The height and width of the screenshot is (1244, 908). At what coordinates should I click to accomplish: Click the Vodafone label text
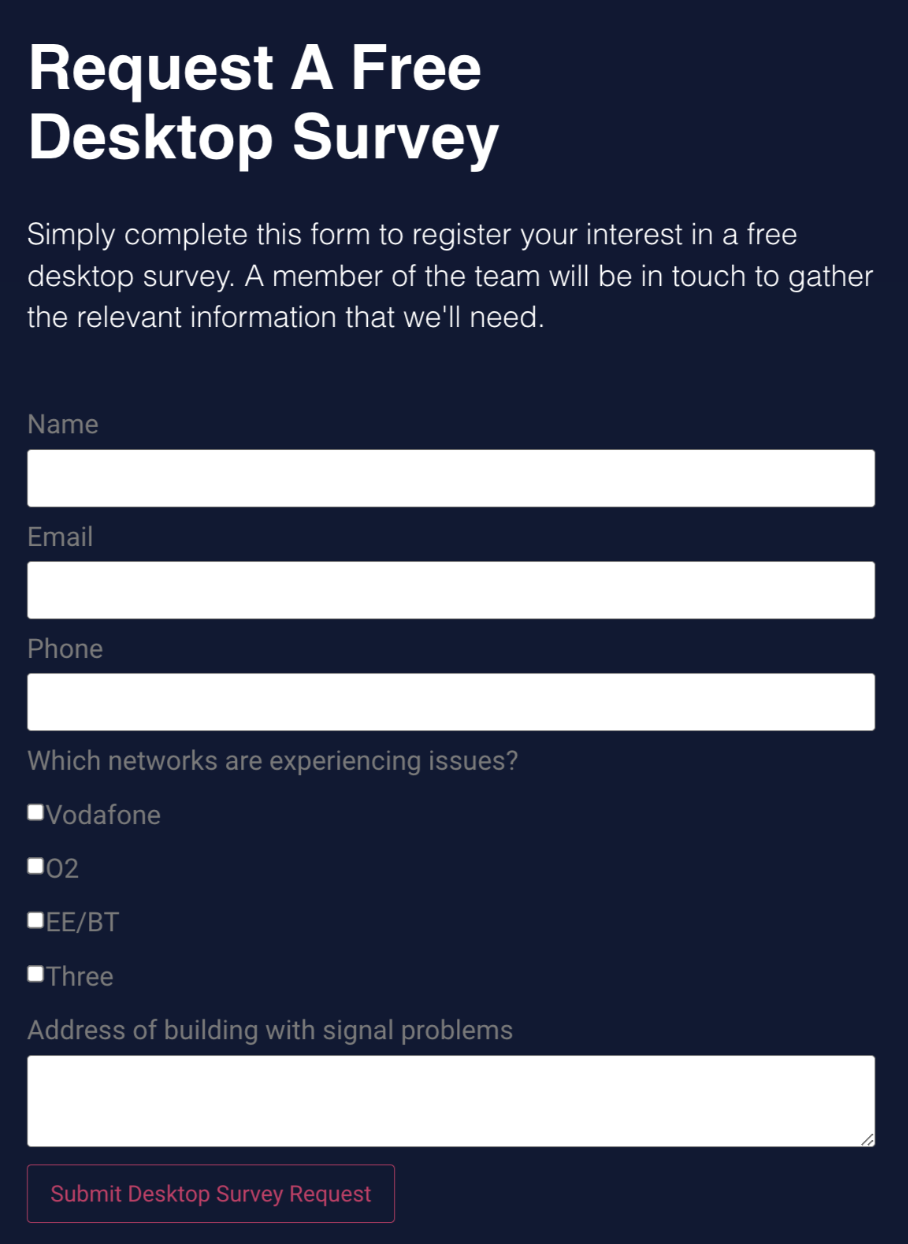point(103,815)
